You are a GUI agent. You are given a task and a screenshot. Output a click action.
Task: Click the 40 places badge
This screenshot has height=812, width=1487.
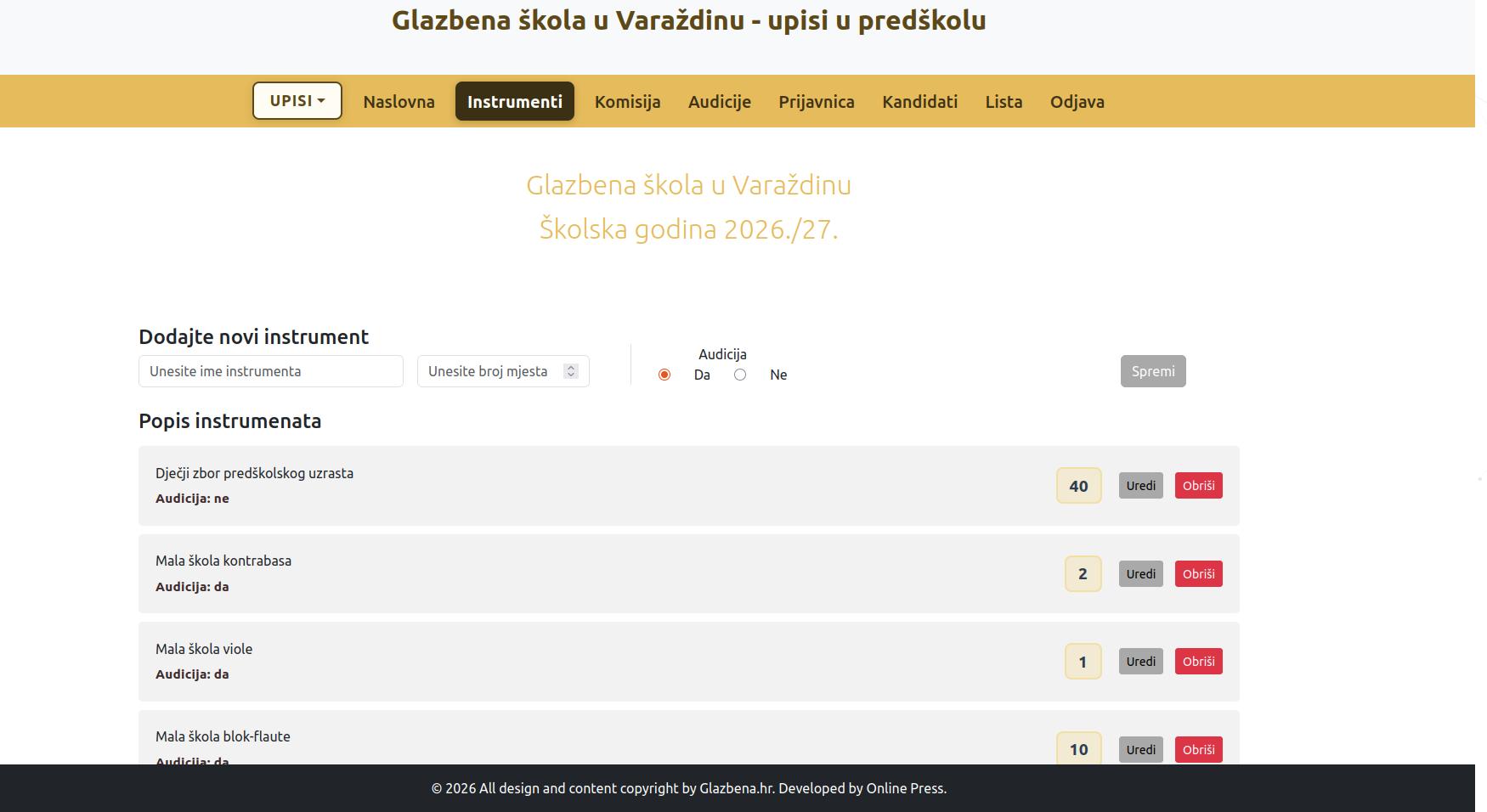pos(1079,486)
